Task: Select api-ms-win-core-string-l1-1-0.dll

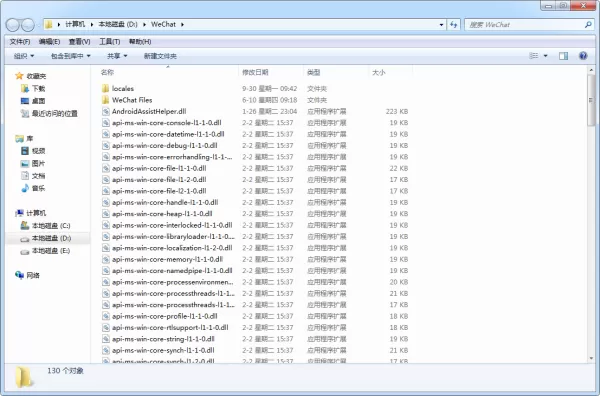Action: point(163,339)
